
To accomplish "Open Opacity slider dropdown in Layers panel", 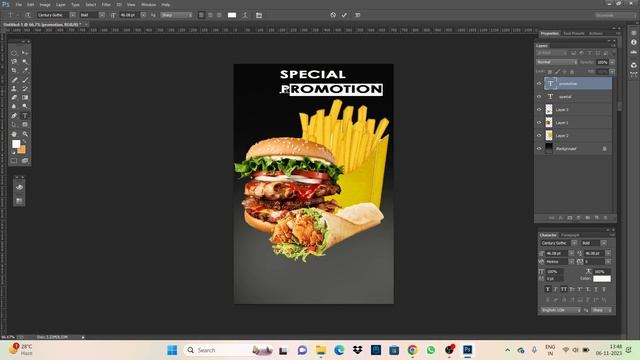I will [x=612, y=62].
